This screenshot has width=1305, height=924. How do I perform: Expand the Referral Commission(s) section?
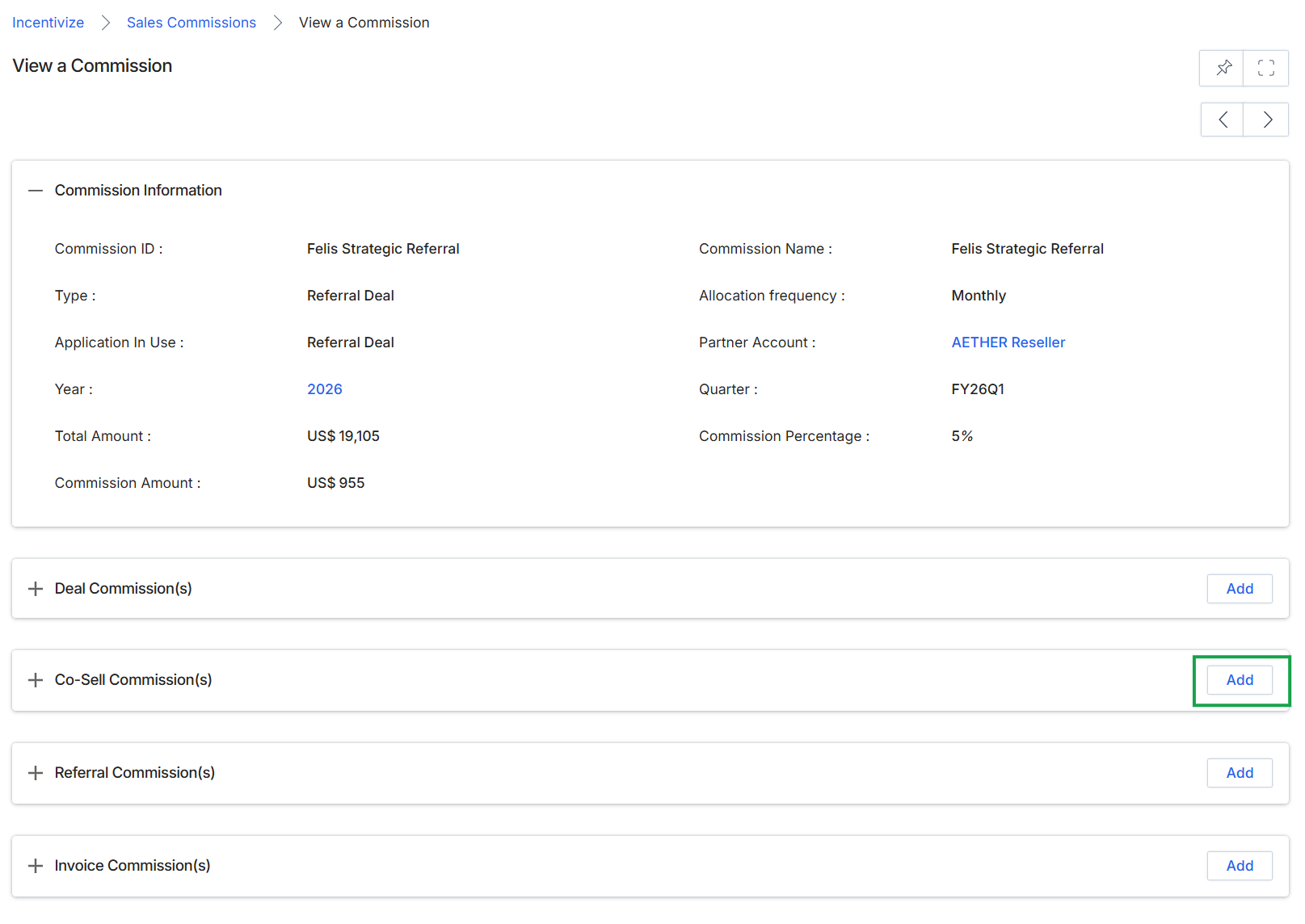pos(36,773)
